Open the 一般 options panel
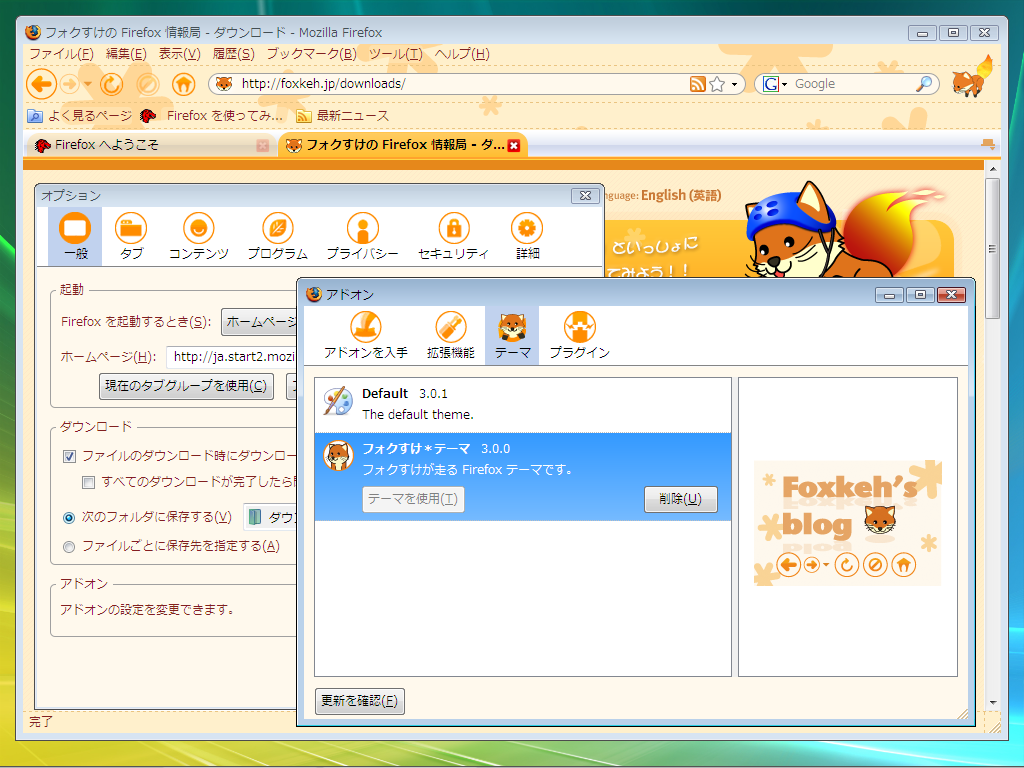1024x768 pixels. coord(75,236)
